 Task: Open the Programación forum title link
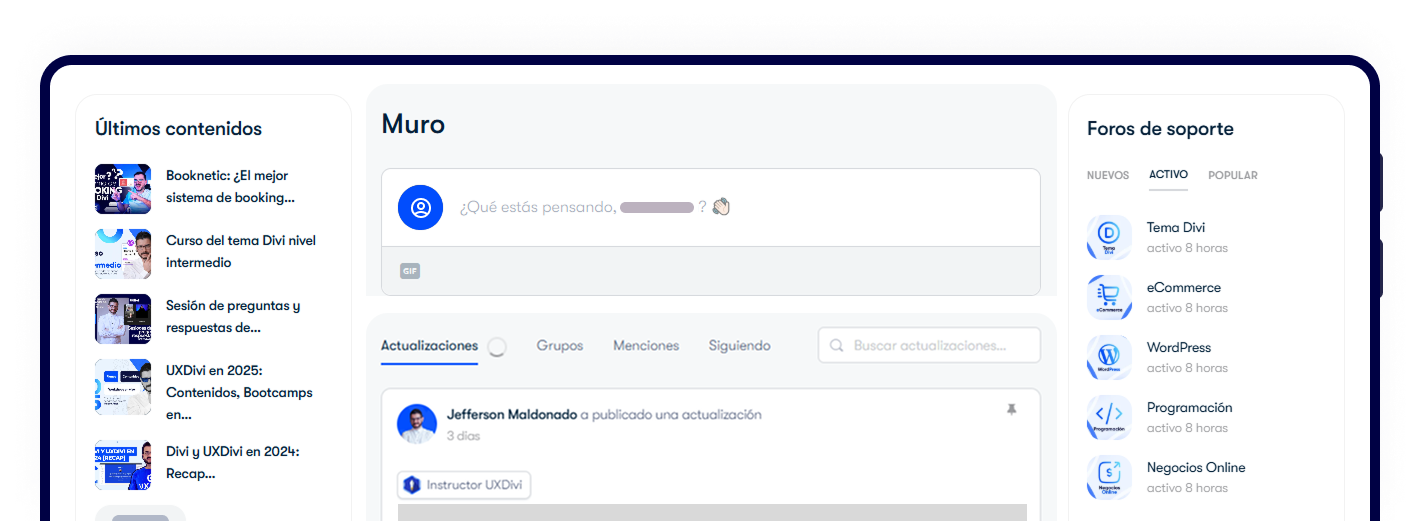pos(1190,408)
